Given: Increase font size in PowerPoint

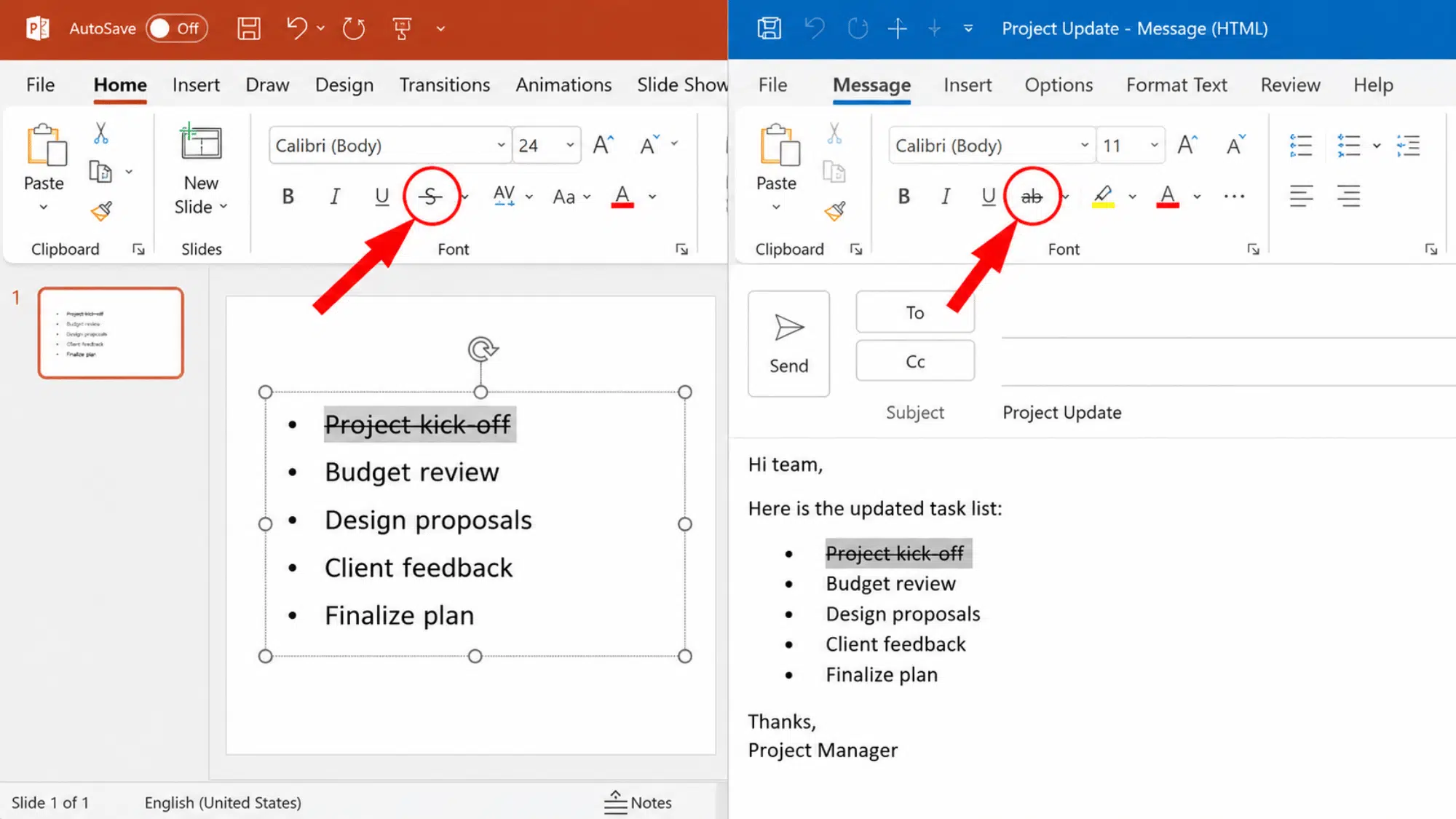Looking at the screenshot, I should click(604, 146).
